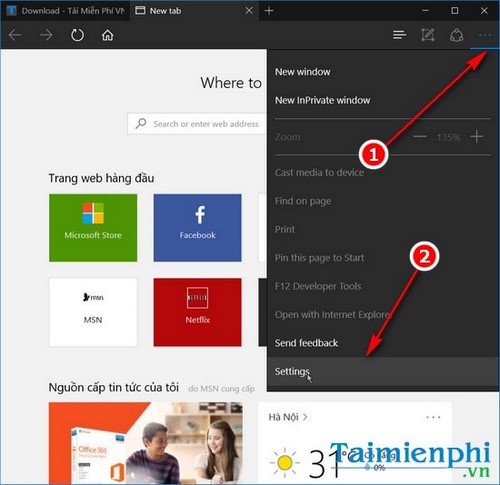
Task: Click the Share icon in toolbar
Action: (456, 35)
